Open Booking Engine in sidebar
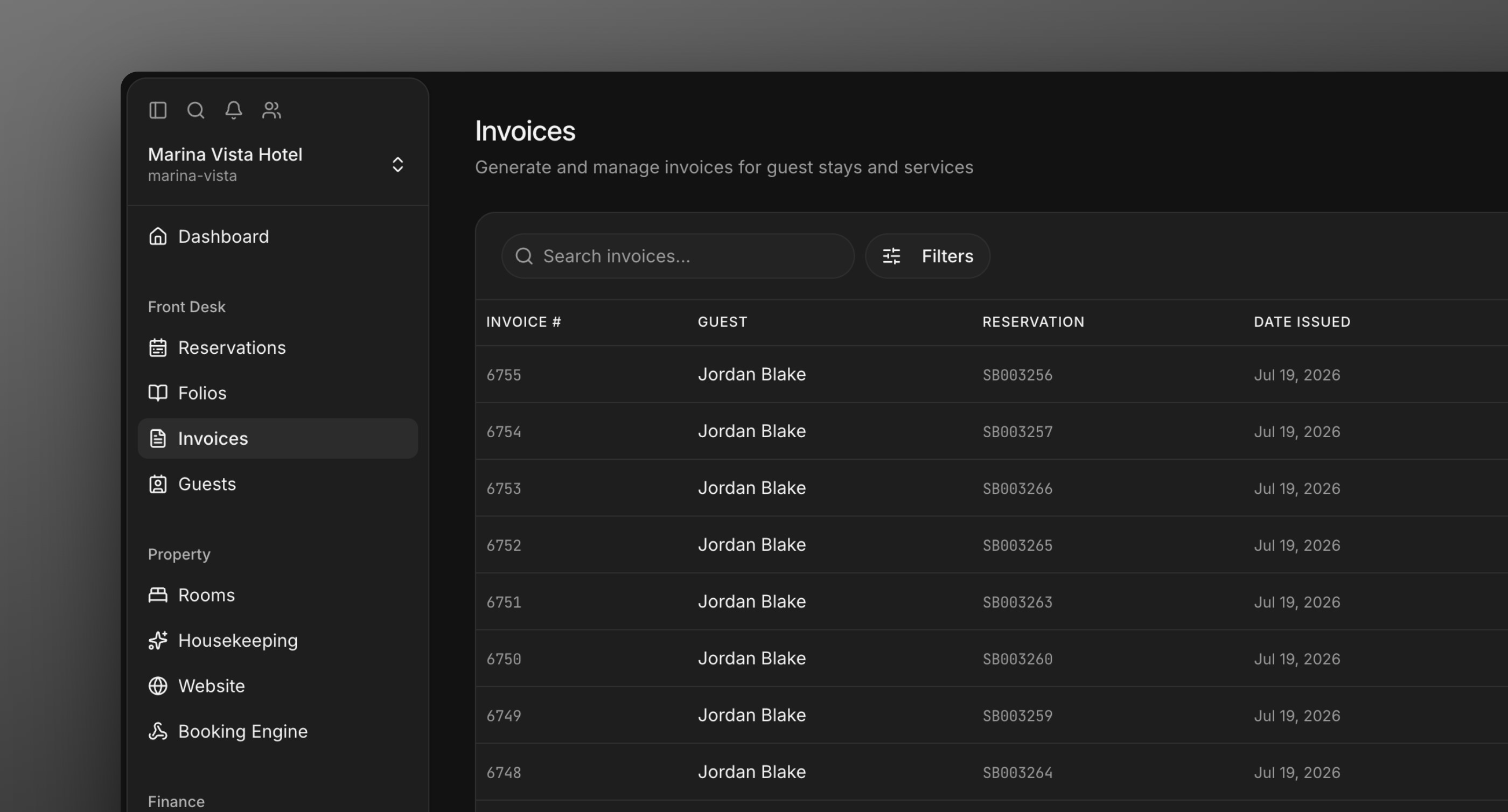 point(277,731)
